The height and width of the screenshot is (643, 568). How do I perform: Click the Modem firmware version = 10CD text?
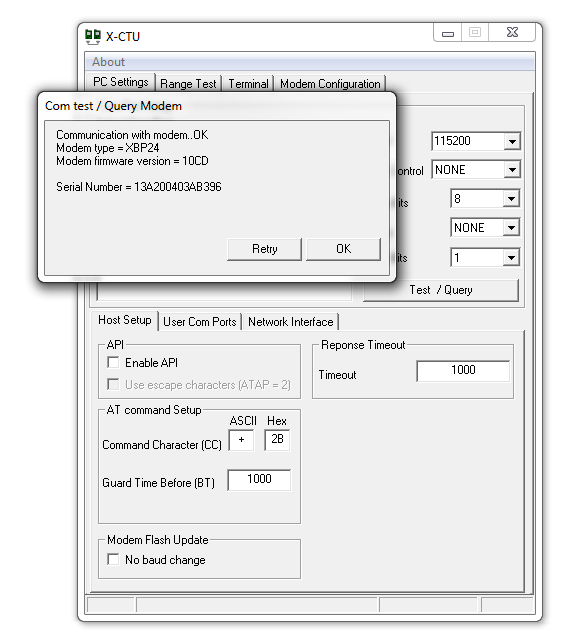point(132,161)
